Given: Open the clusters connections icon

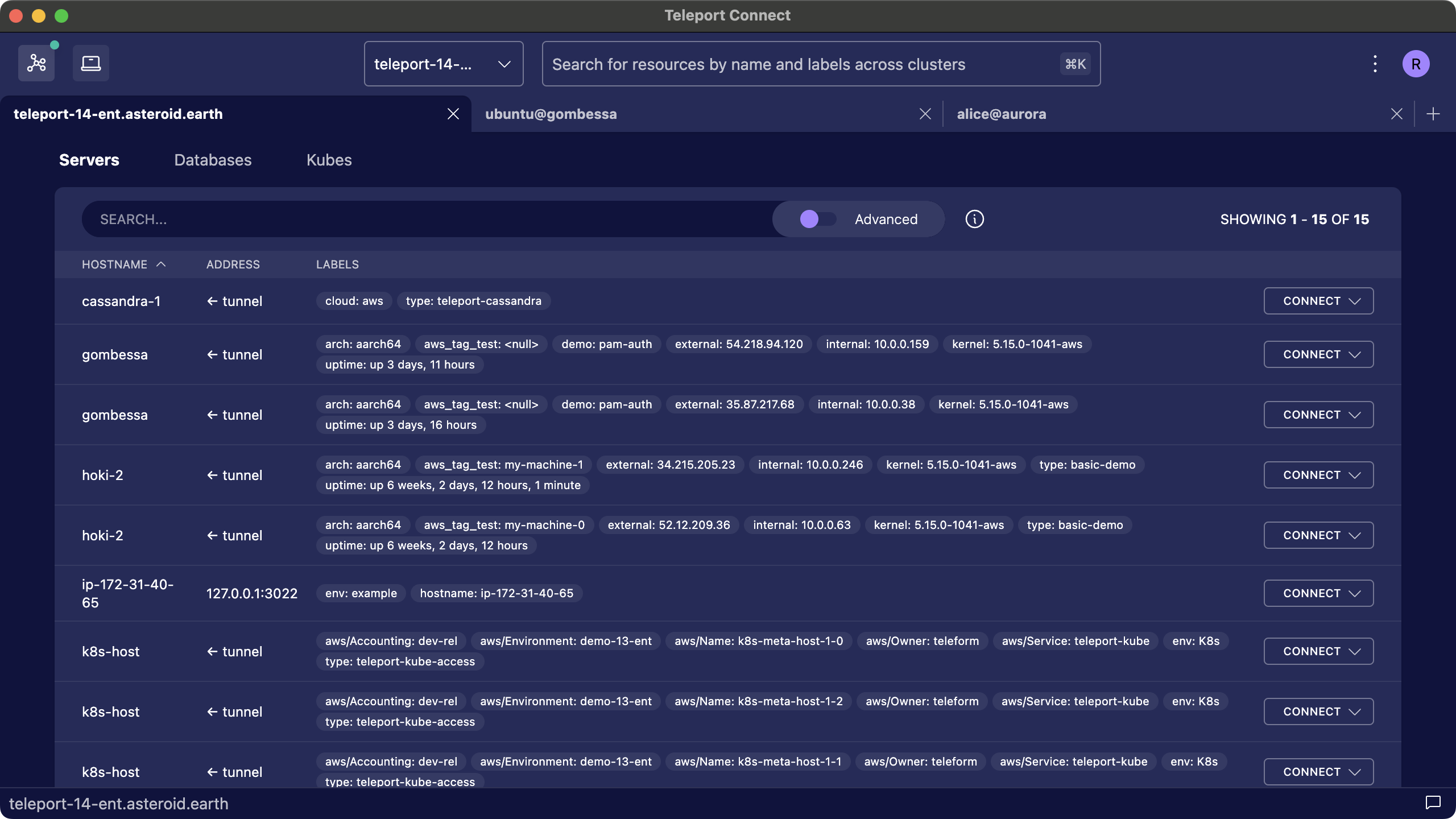Looking at the screenshot, I should (36, 63).
